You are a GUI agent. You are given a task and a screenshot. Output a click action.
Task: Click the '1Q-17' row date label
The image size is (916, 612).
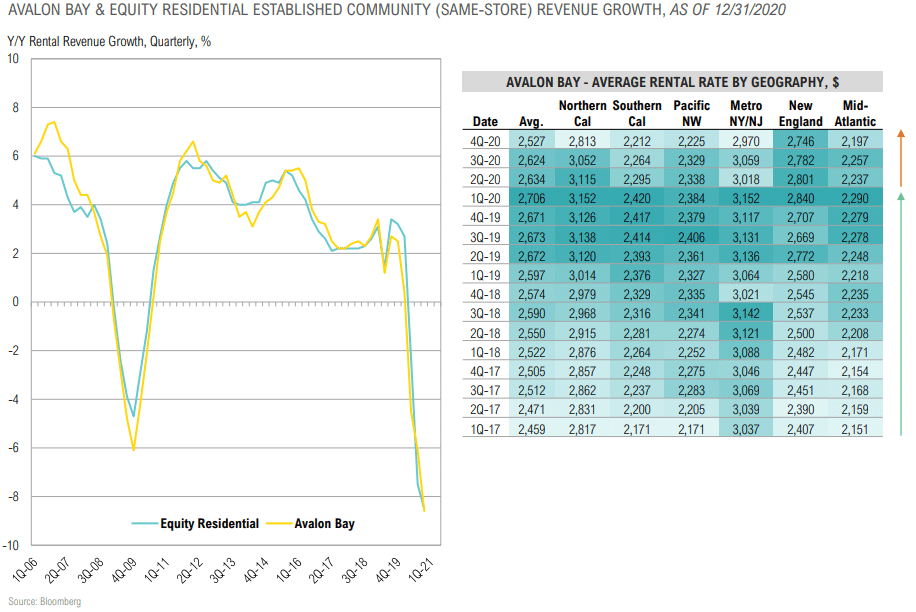pos(485,429)
